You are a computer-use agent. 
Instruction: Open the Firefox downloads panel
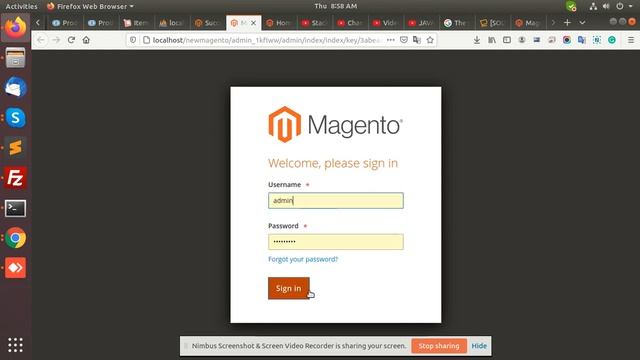pos(477,40)
